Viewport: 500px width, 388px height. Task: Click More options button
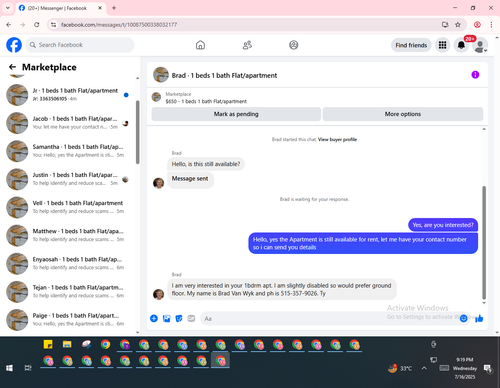click(403, 114)
